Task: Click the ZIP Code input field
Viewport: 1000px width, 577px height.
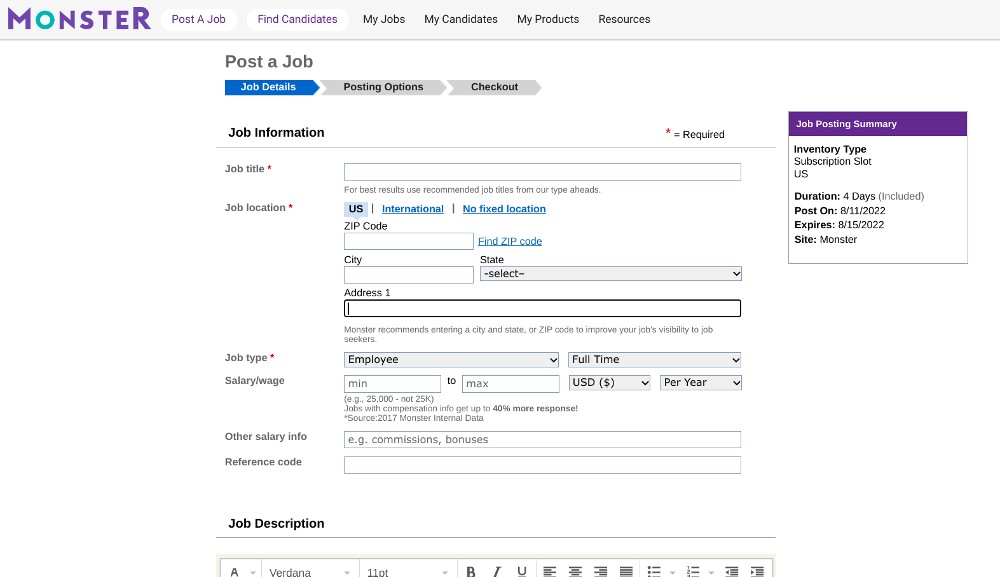Action: (409, 241)
